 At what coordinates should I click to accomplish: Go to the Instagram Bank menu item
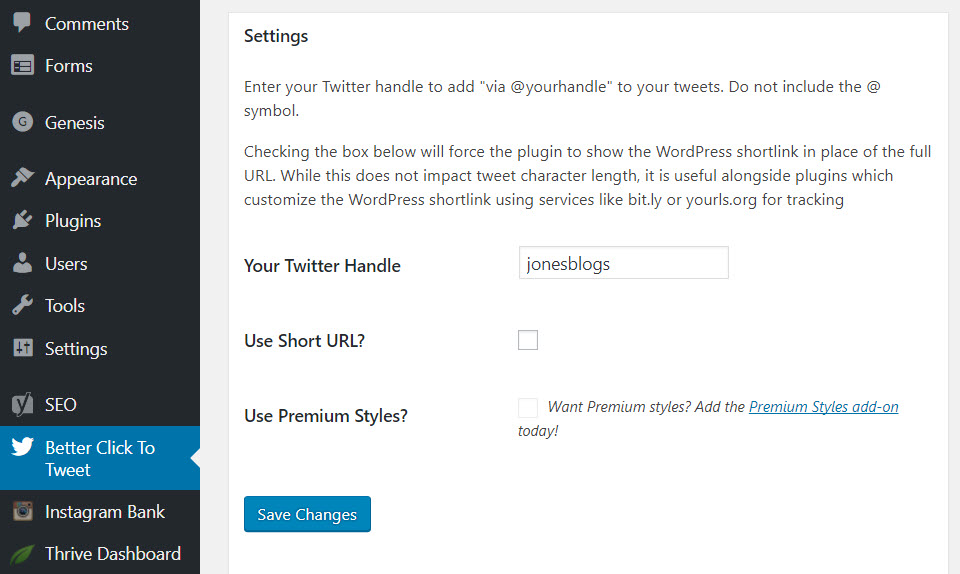105,512
